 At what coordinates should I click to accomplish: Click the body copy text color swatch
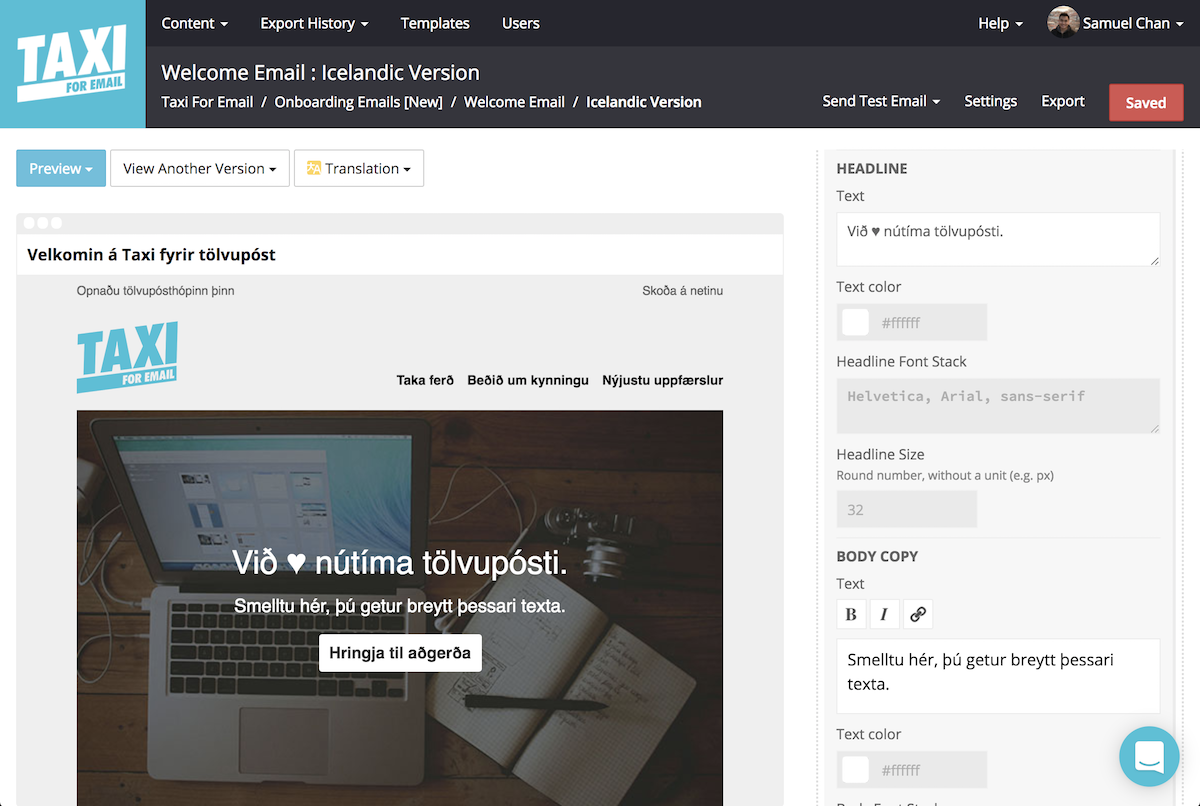coord(856,769)
